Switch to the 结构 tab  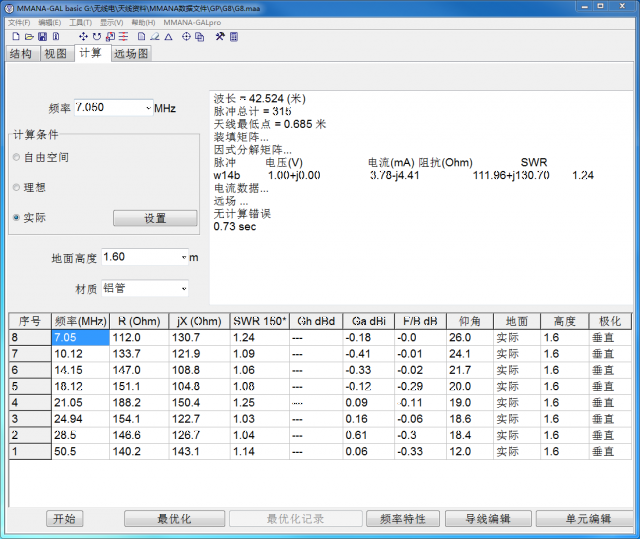click(23, 53)
